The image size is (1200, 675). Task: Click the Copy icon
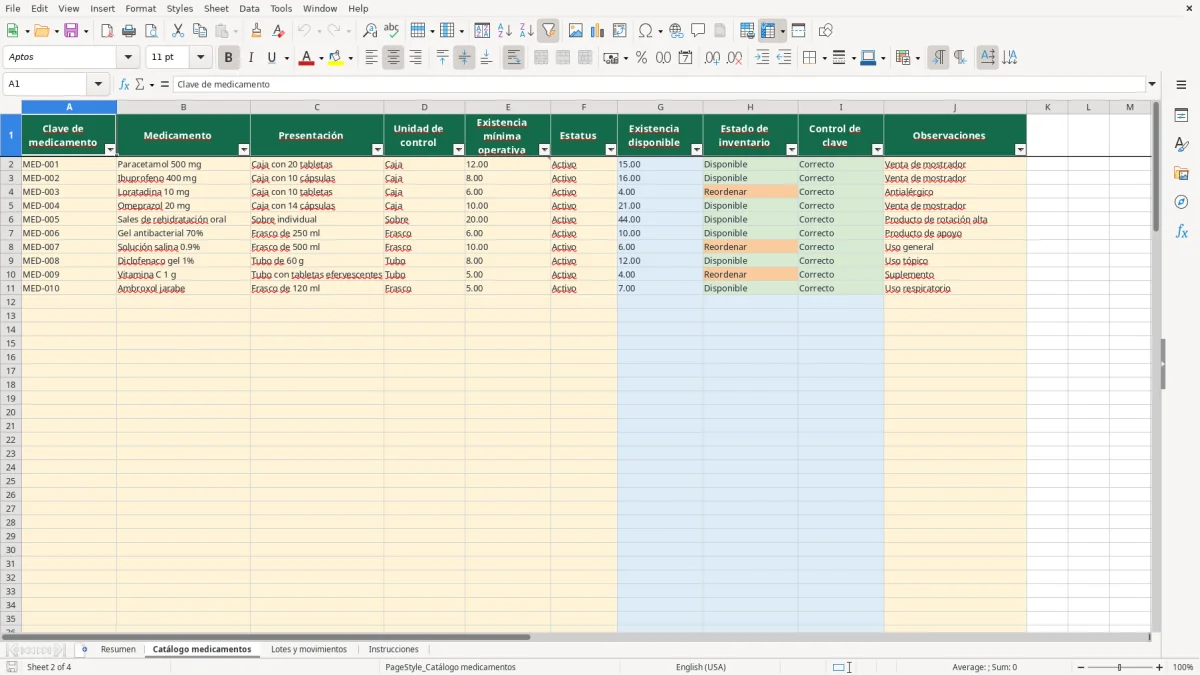click(200, 31)
